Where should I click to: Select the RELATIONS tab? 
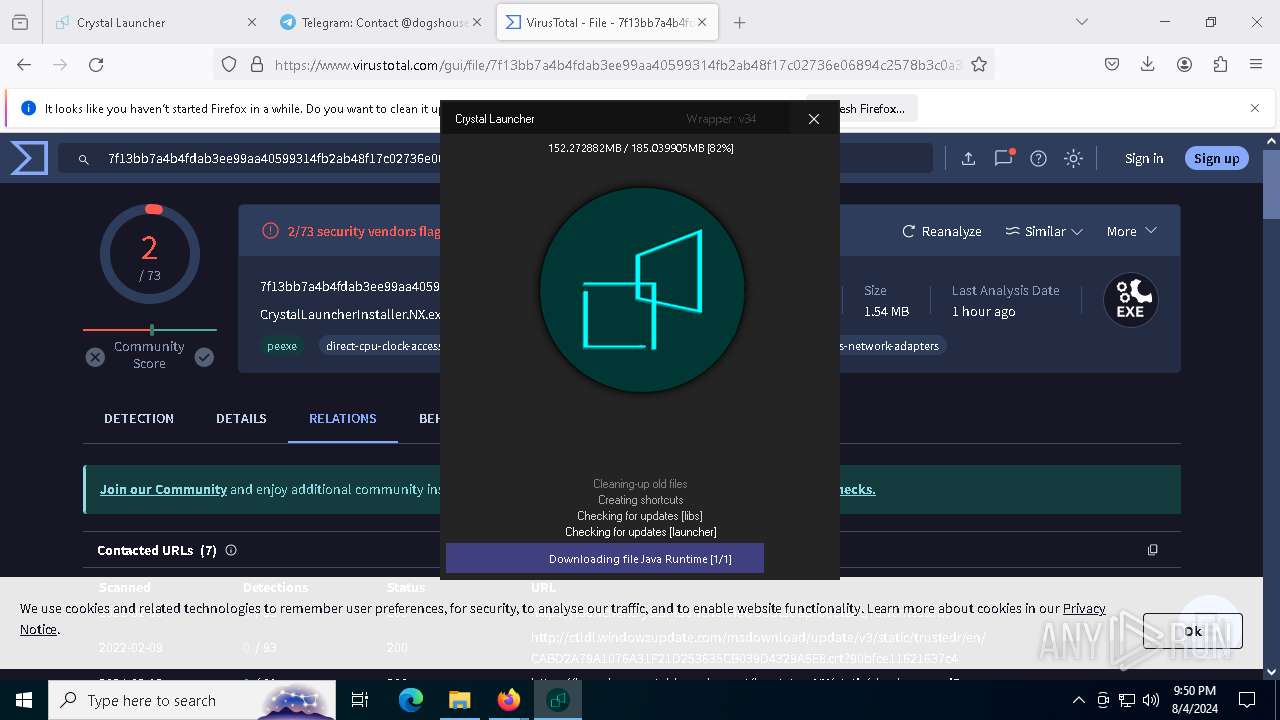coord(343,418)
